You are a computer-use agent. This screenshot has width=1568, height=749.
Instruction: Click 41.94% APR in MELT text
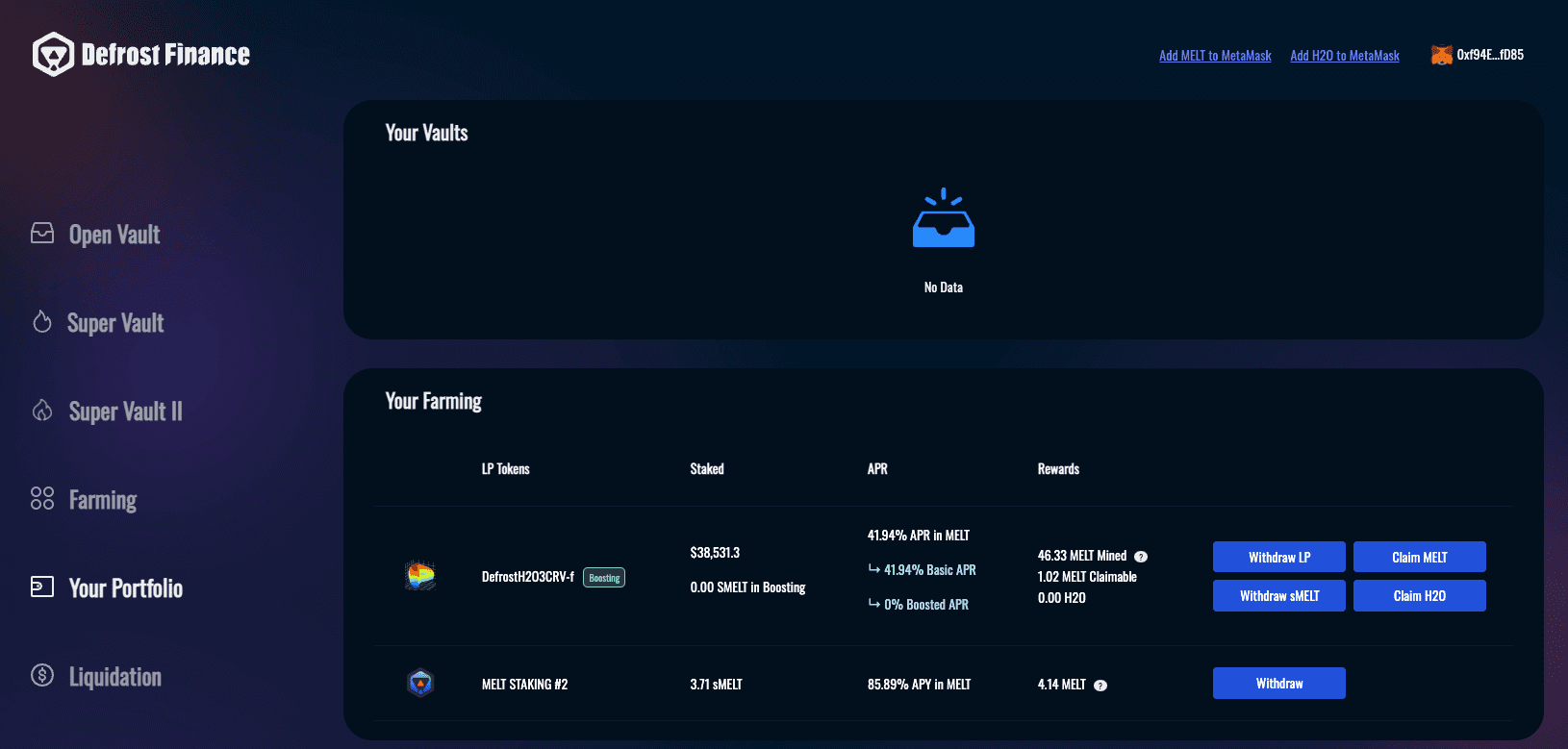tap(919, 536)
